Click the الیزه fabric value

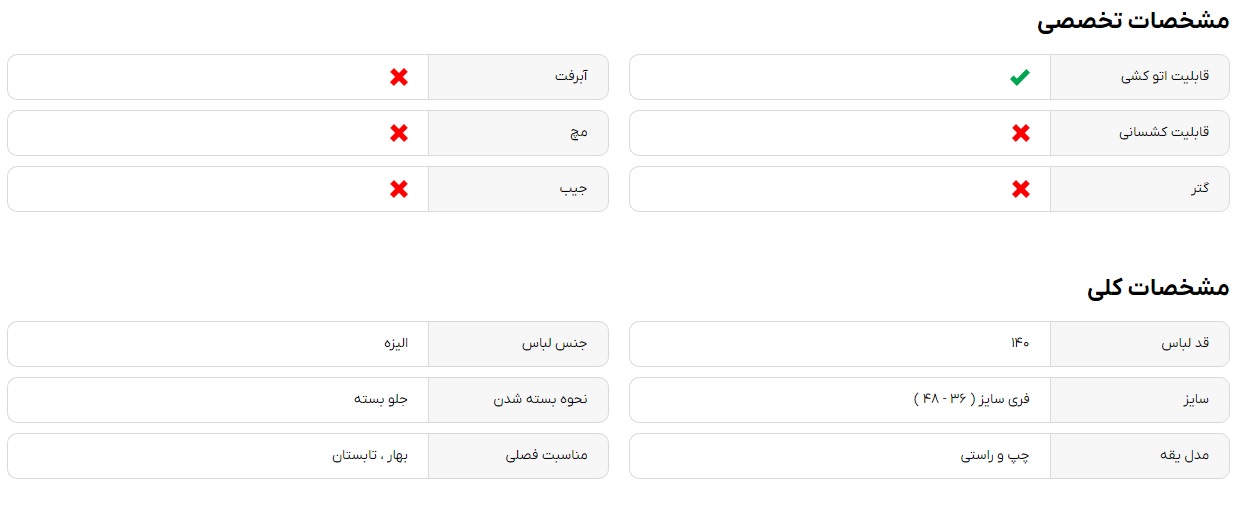coord(395,344)
